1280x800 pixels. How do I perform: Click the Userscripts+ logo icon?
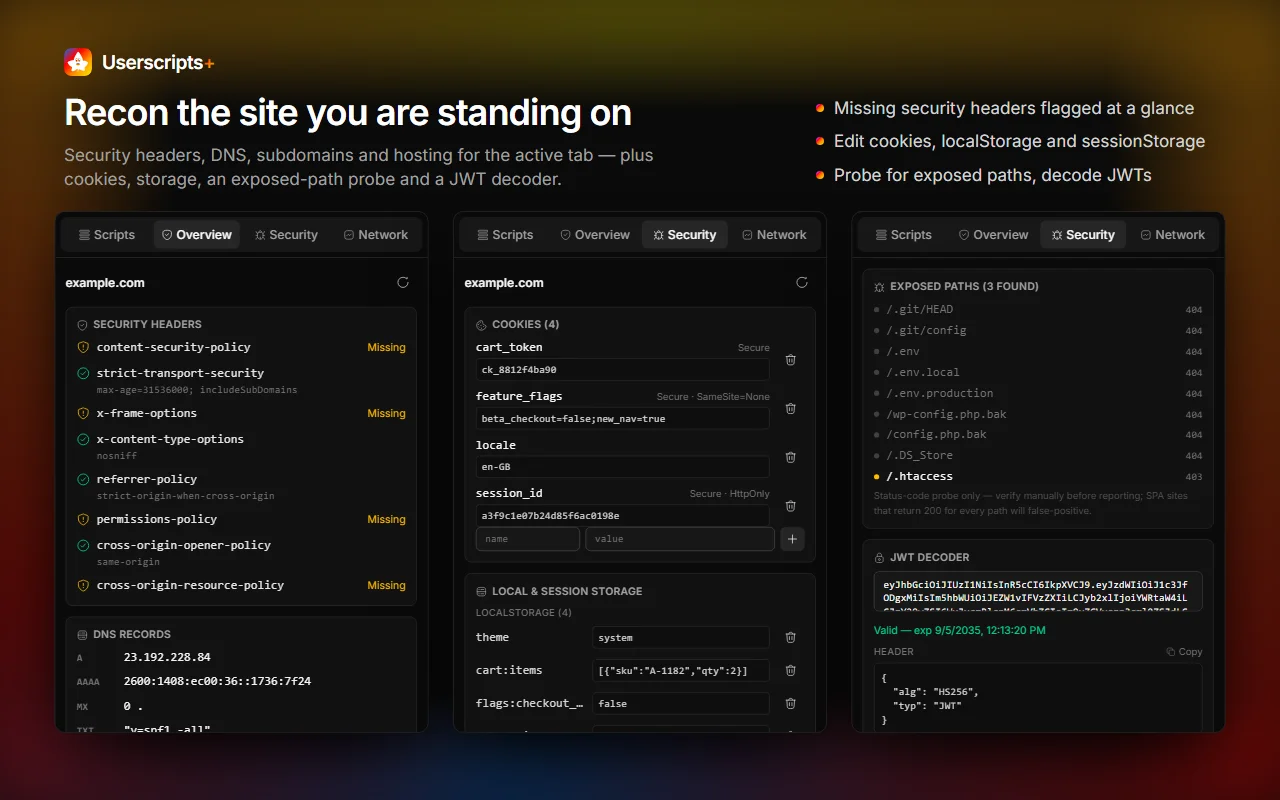pos(78,62)
